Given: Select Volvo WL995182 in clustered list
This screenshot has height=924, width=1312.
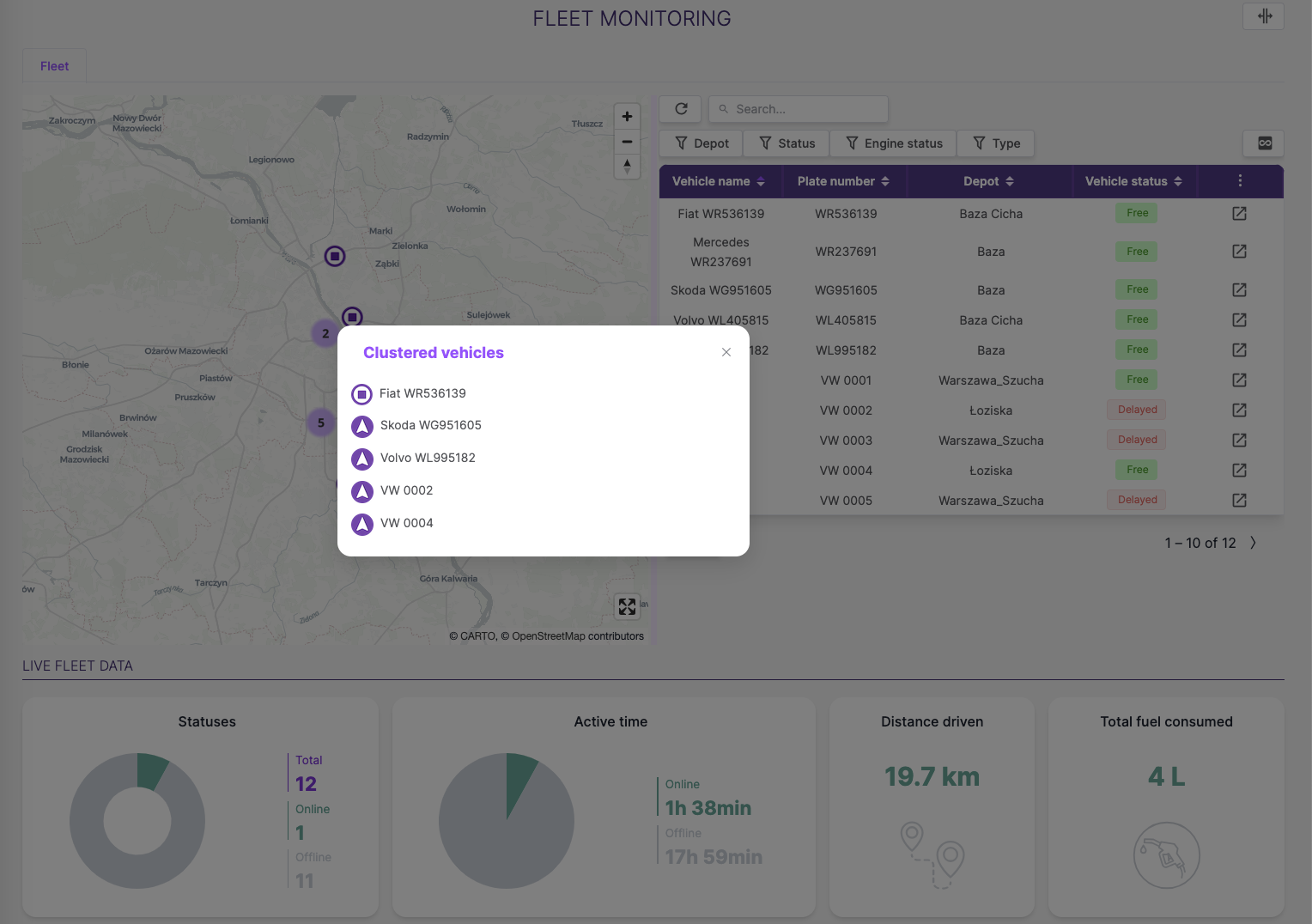Looking at the screenshot, I should [428, 458].
